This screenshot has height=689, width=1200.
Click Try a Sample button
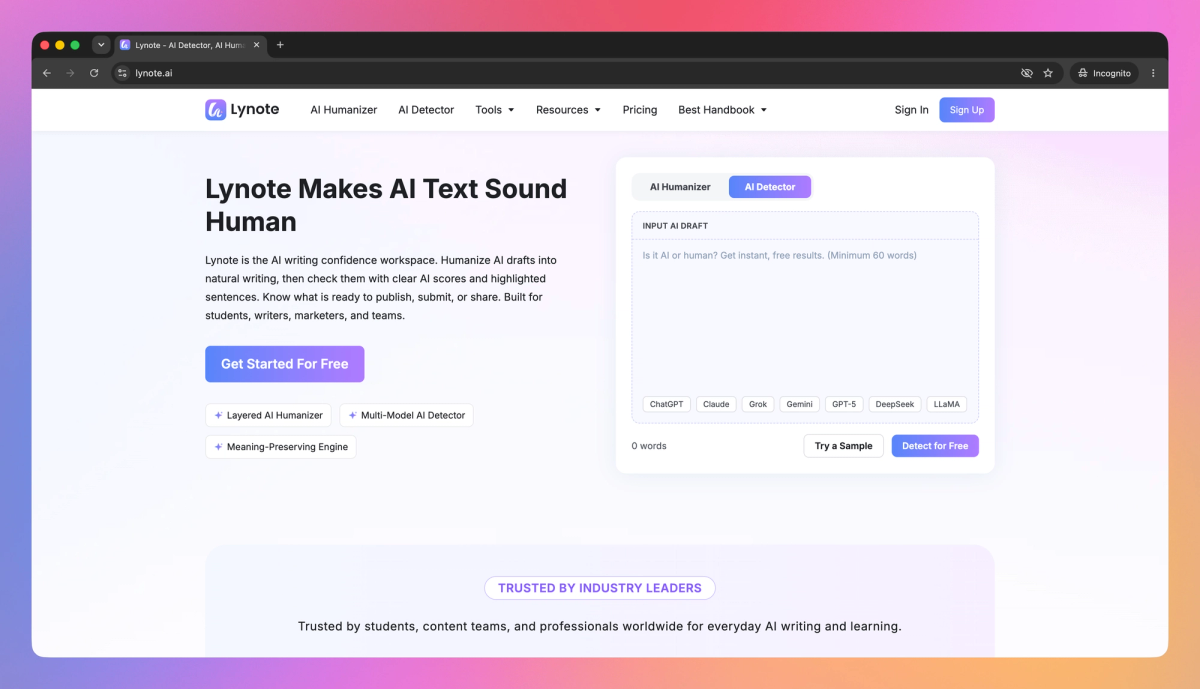843,446
